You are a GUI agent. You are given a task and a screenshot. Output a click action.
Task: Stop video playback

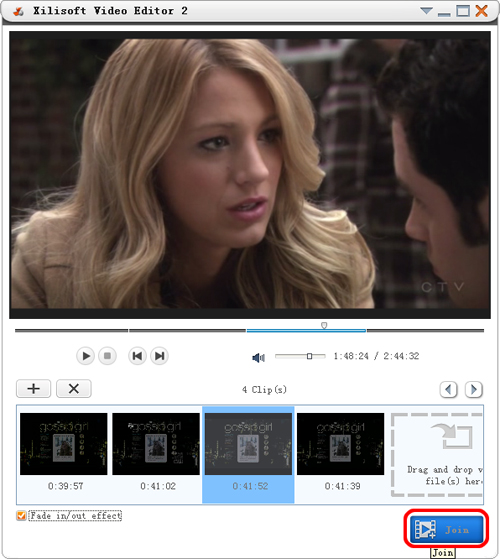click(107, 356)
